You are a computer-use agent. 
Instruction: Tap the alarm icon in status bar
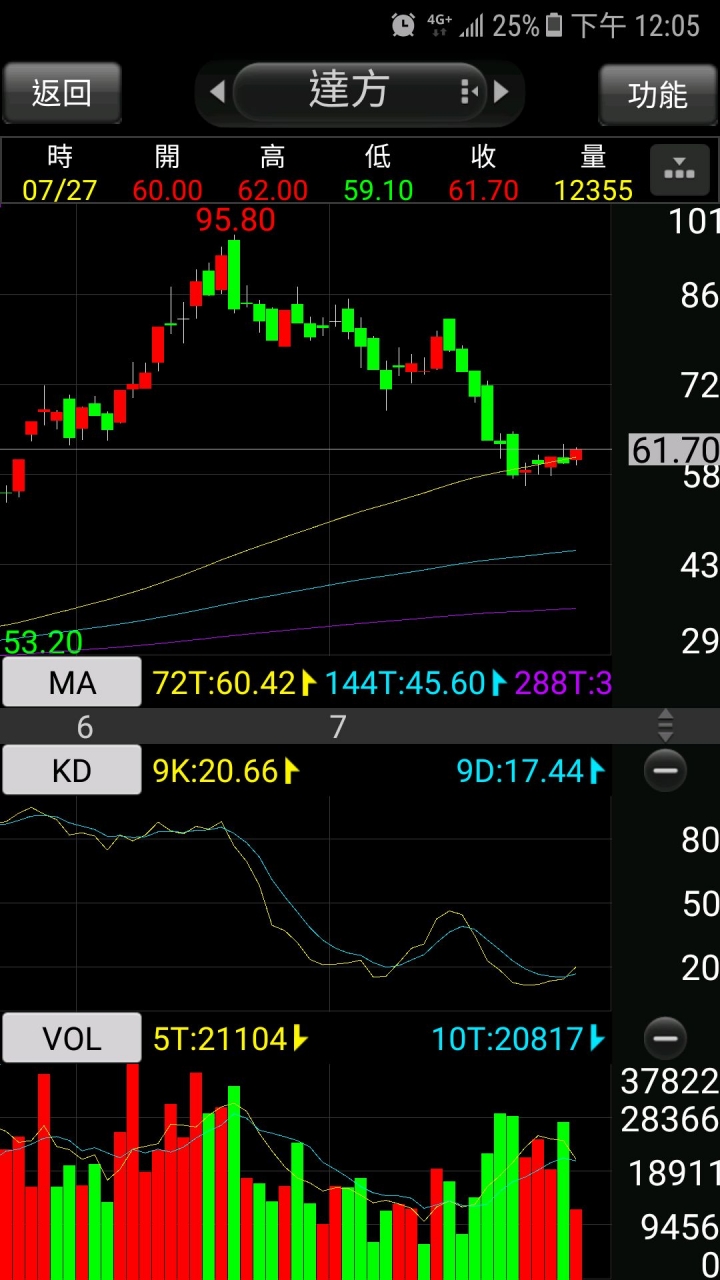coord(403,25)
